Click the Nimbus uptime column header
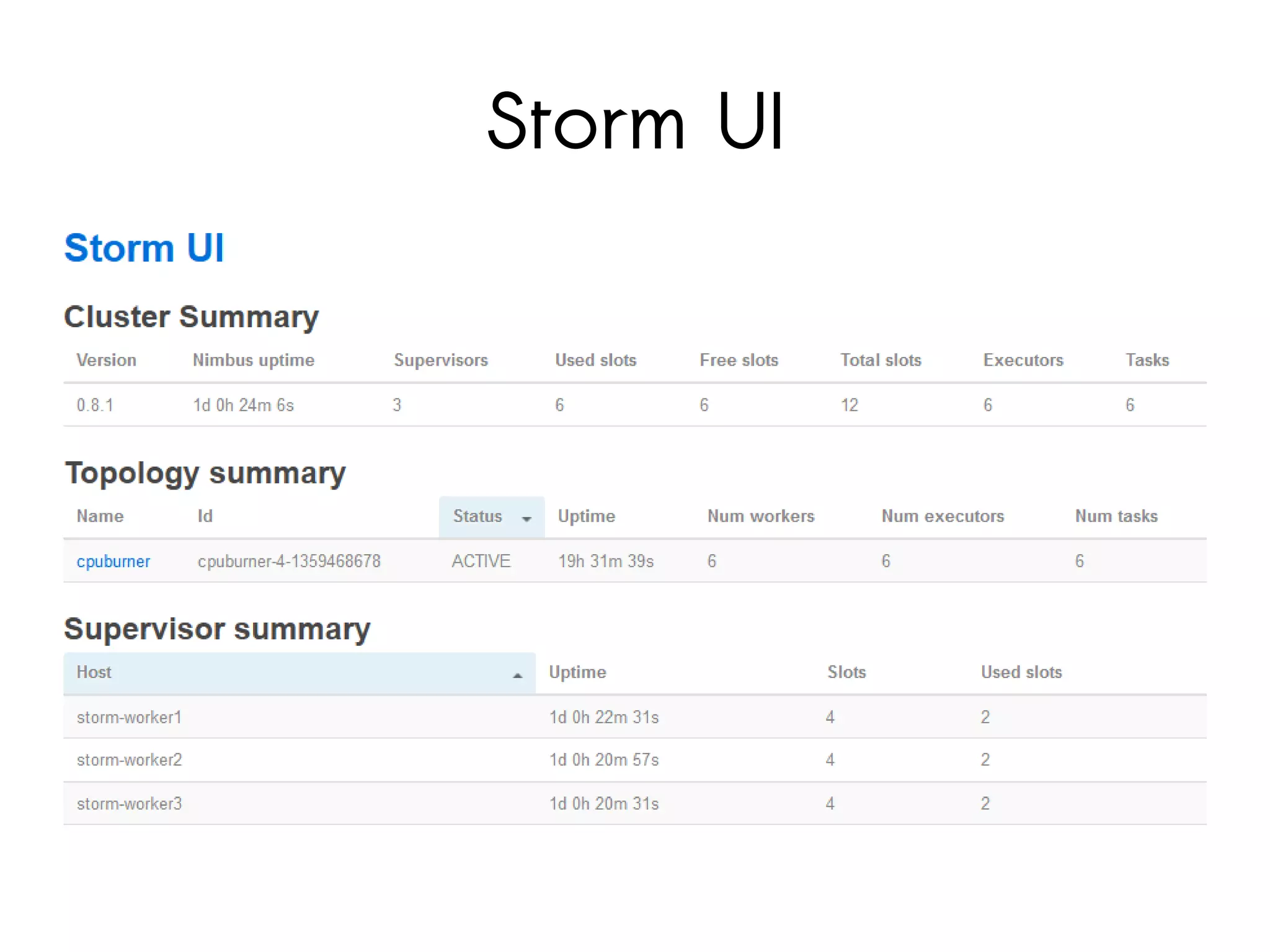This screenshot has height=952, width=1270. coord(254,360)
